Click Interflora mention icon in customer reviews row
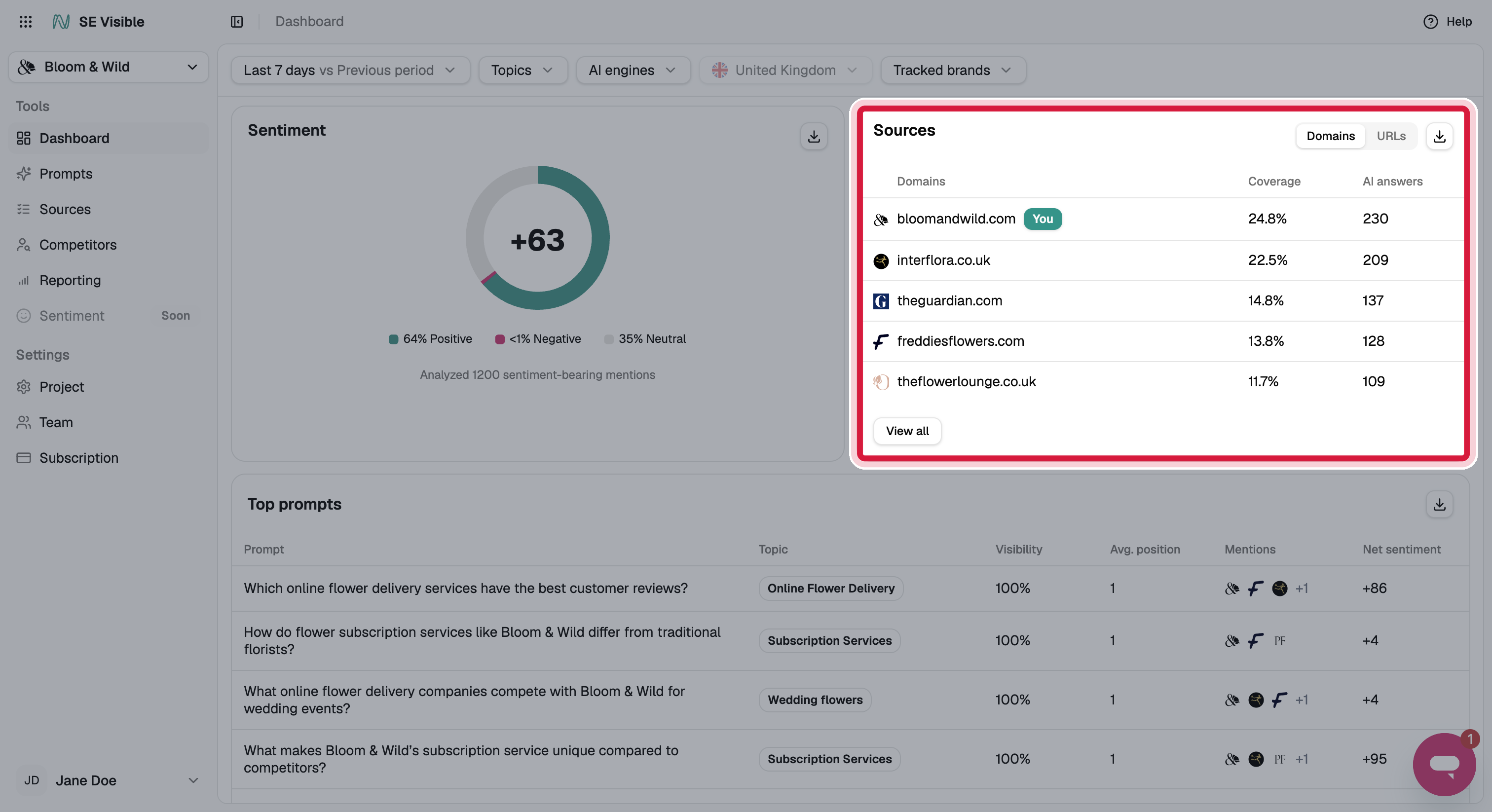 point(1279,589)
